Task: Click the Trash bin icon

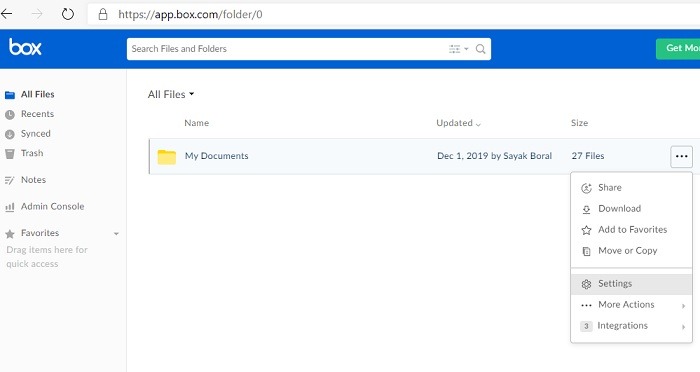Action: 10,154
